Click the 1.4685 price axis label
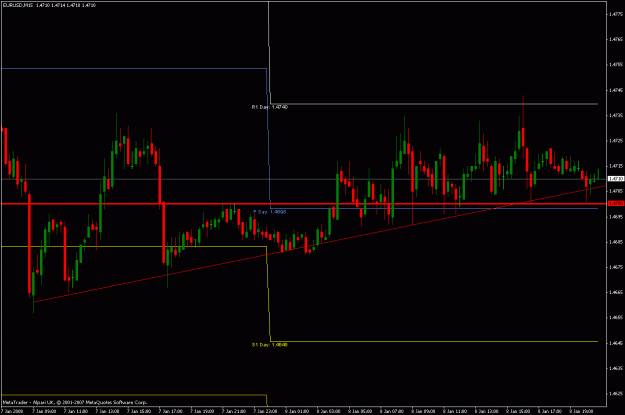The image size is (625, 415). pyautogui.click(x=616, y=242)
